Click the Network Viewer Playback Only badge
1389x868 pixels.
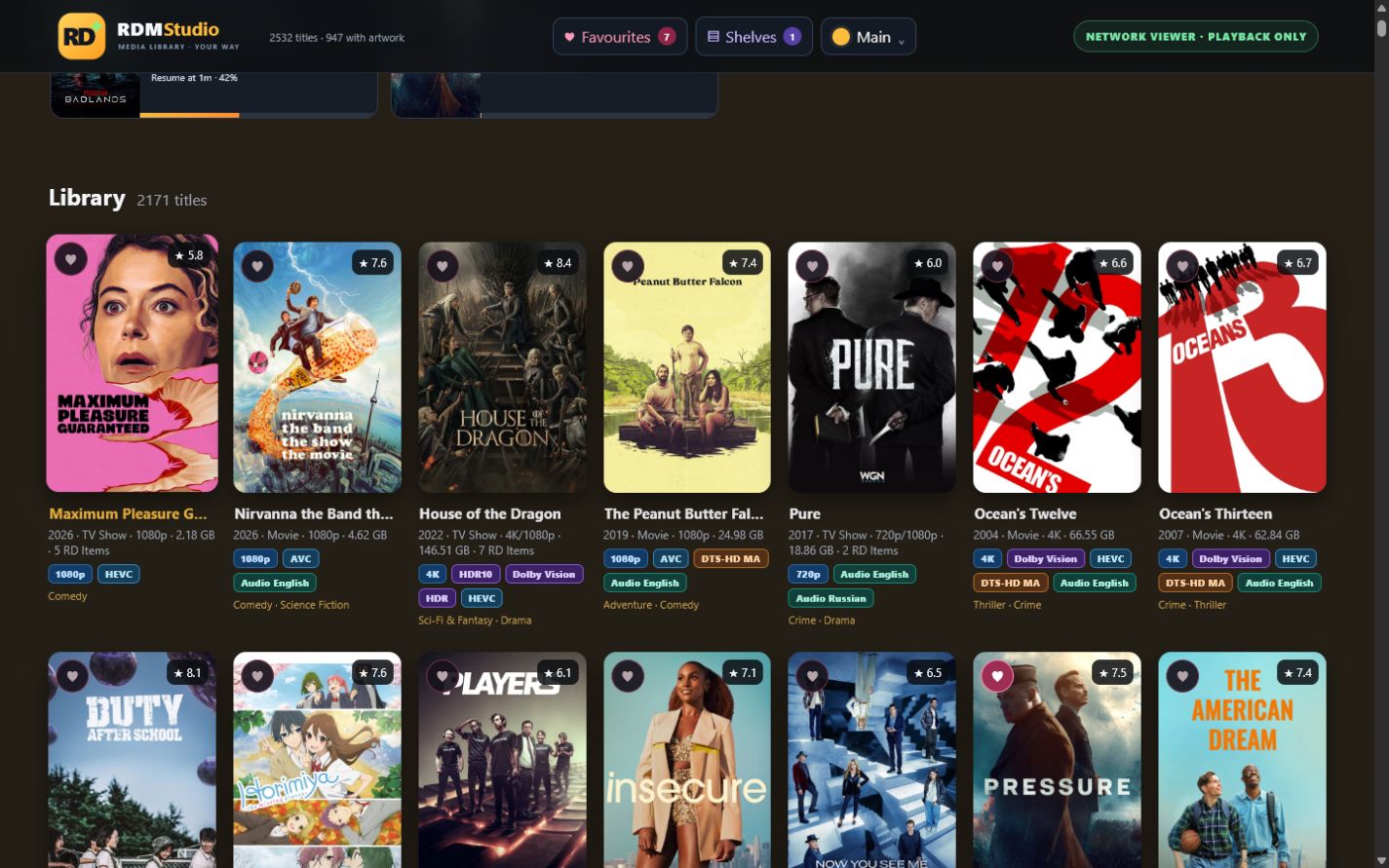1196,36
